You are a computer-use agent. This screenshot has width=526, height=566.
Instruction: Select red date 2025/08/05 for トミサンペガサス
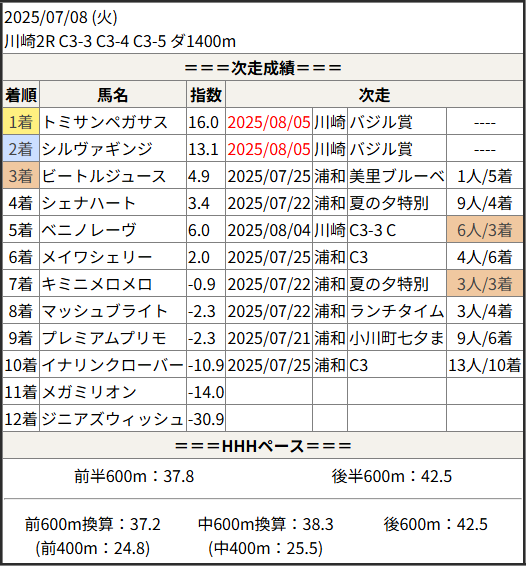tap(269, 122)
